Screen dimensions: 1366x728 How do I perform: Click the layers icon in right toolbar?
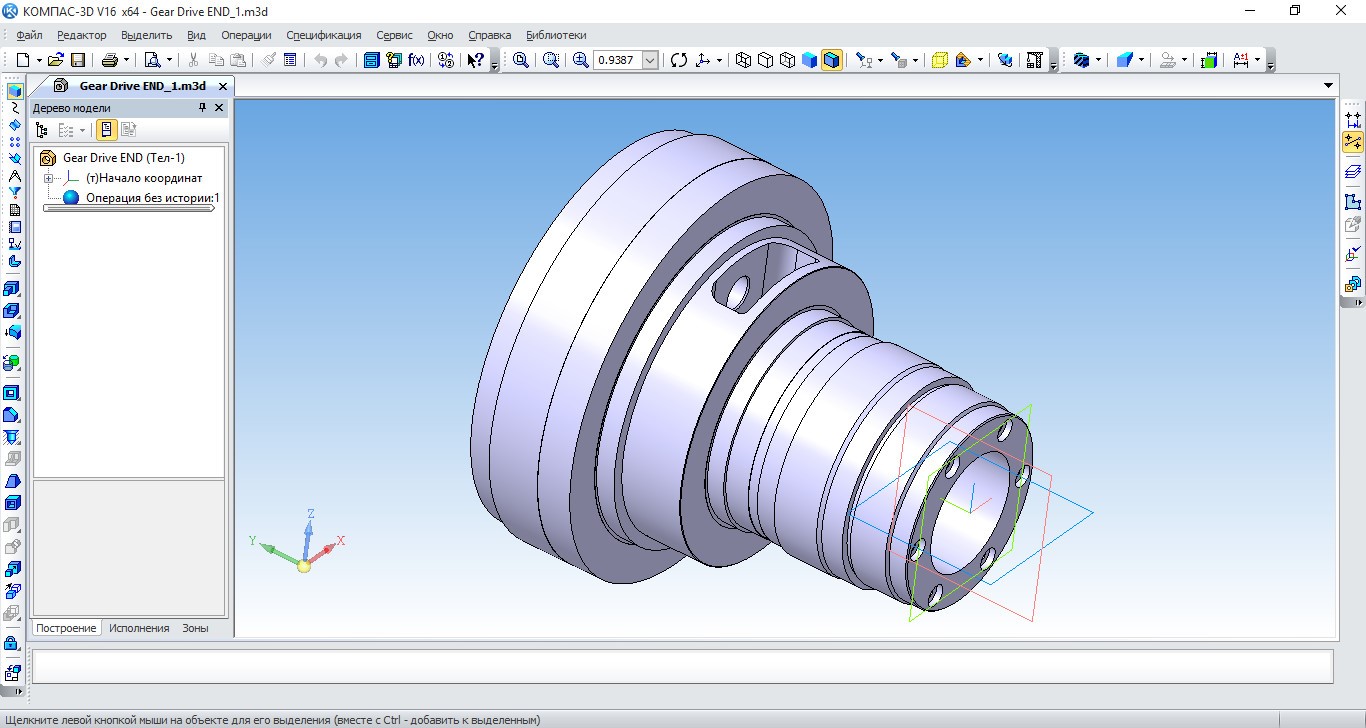[1353, 172]
